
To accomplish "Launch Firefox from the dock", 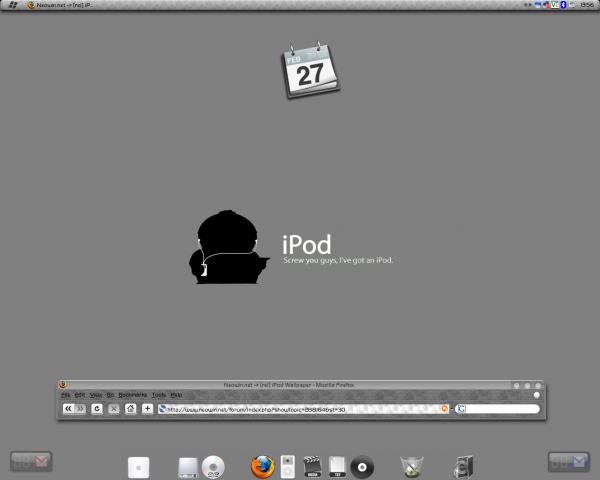I will (x=263, y=467).
